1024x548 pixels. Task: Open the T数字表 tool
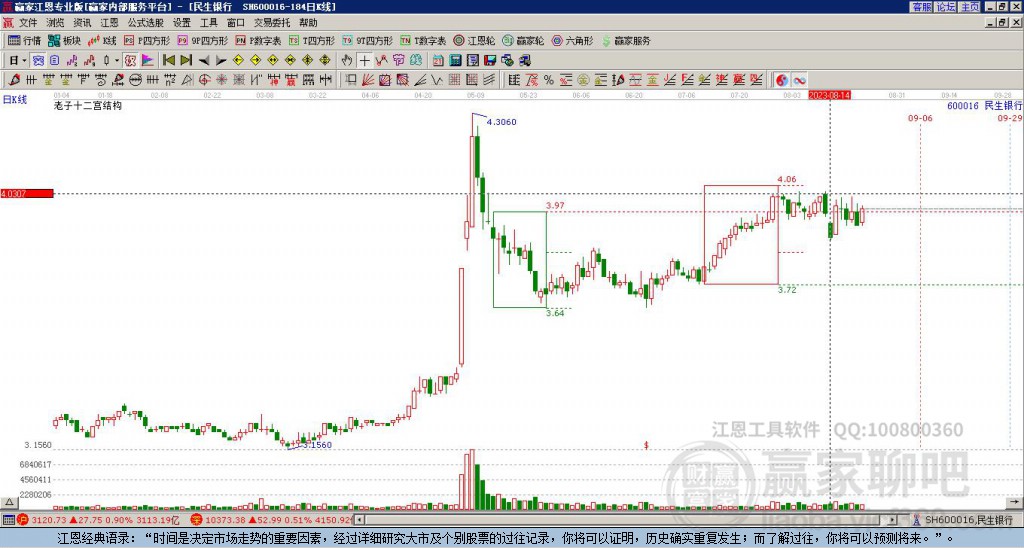(x=423, y=40)
